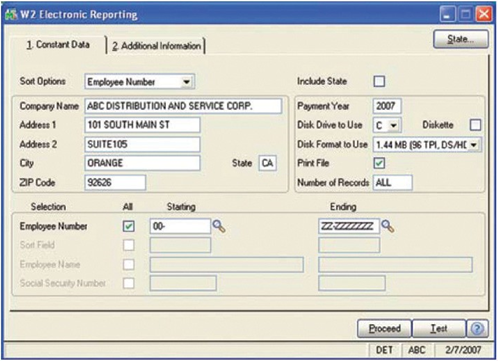The image size is (498, 361).
Task: Click the State field showing CA
Action: pyautogui.click(x=267, y=163)
